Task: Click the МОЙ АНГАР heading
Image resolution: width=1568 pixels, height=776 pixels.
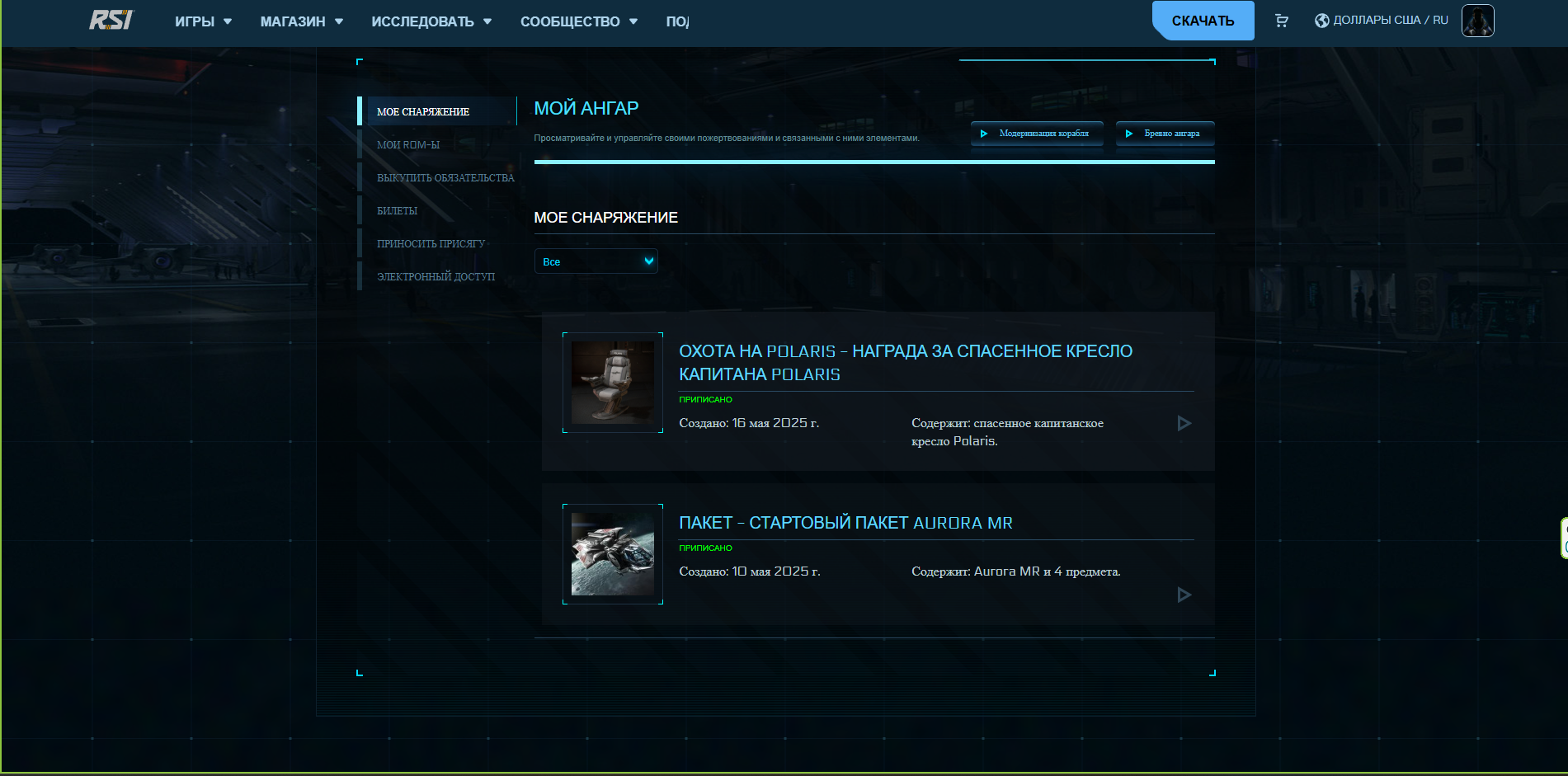Action: [x=586, y=108]
